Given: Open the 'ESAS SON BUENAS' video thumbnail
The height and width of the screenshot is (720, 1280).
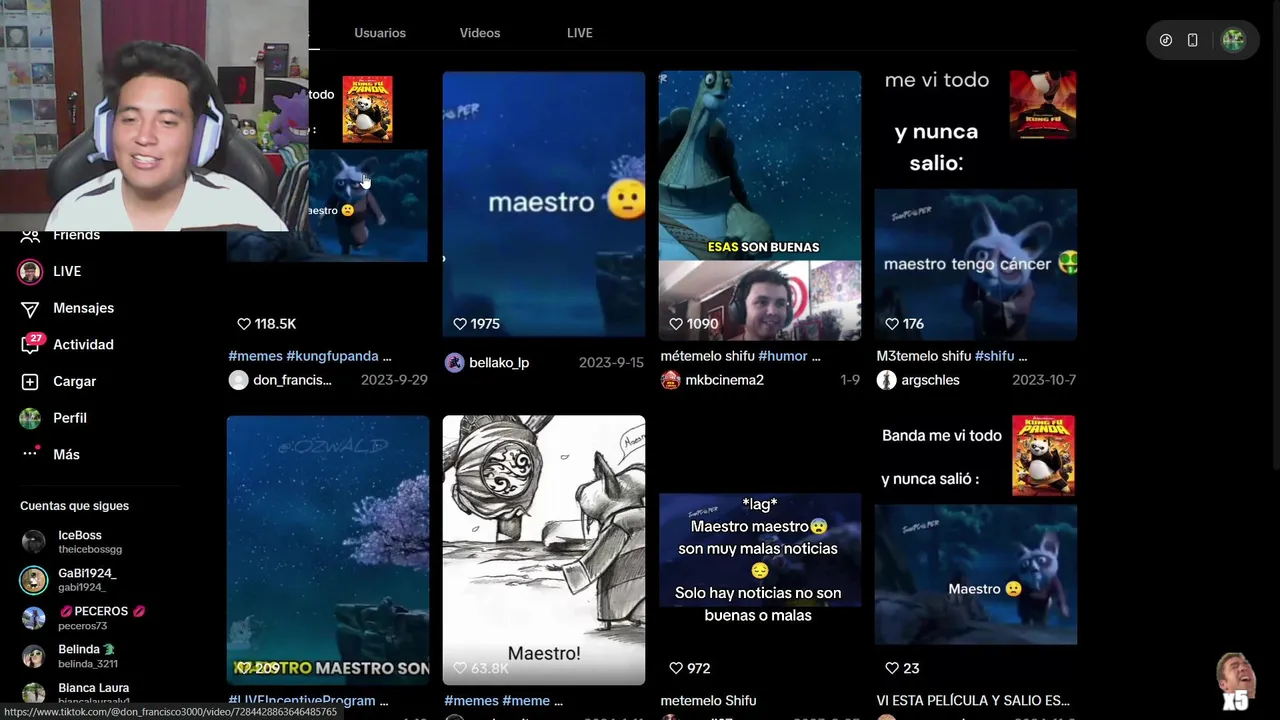Looking at the screenshot, I should click(x=760, y=204).
